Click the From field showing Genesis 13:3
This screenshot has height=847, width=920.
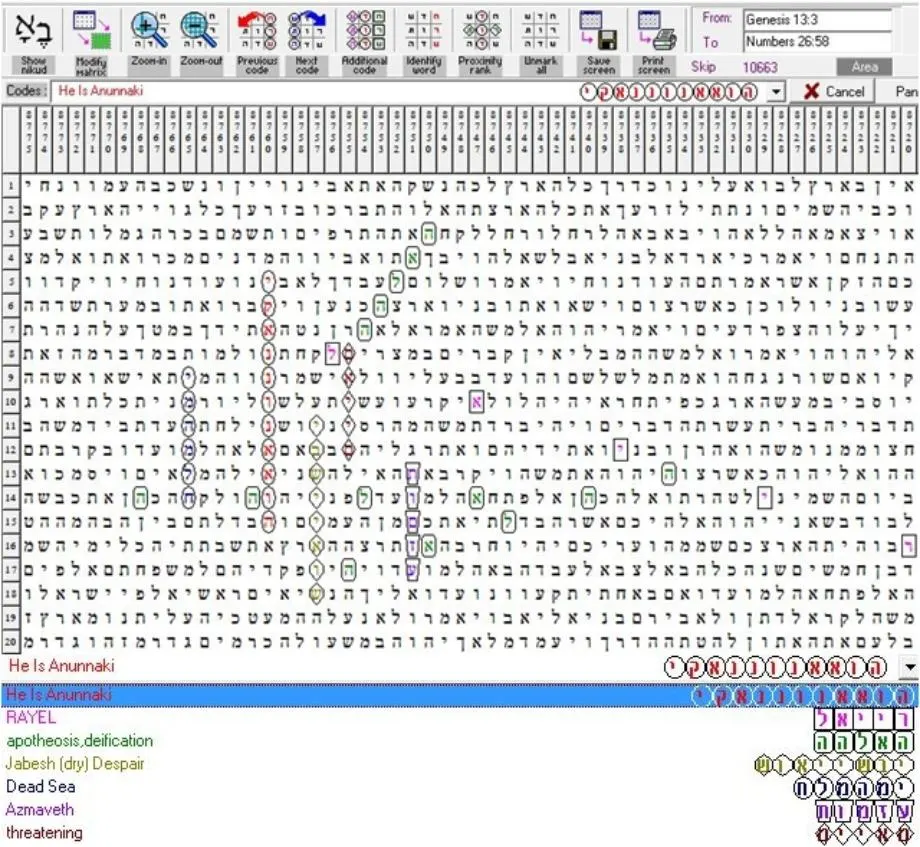tap(817, 19)
